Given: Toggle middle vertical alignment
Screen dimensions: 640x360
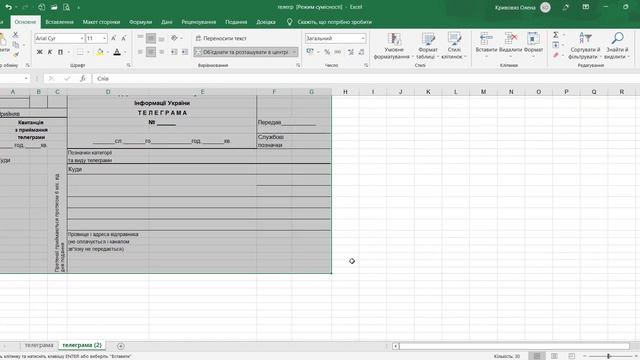Looking at the screenshot, I should [x=151, y=38].
